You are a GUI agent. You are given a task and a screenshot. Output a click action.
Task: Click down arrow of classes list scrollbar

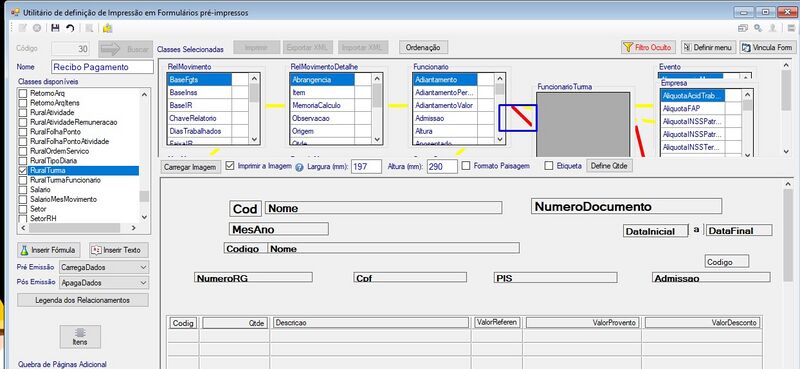pos(144,216)
